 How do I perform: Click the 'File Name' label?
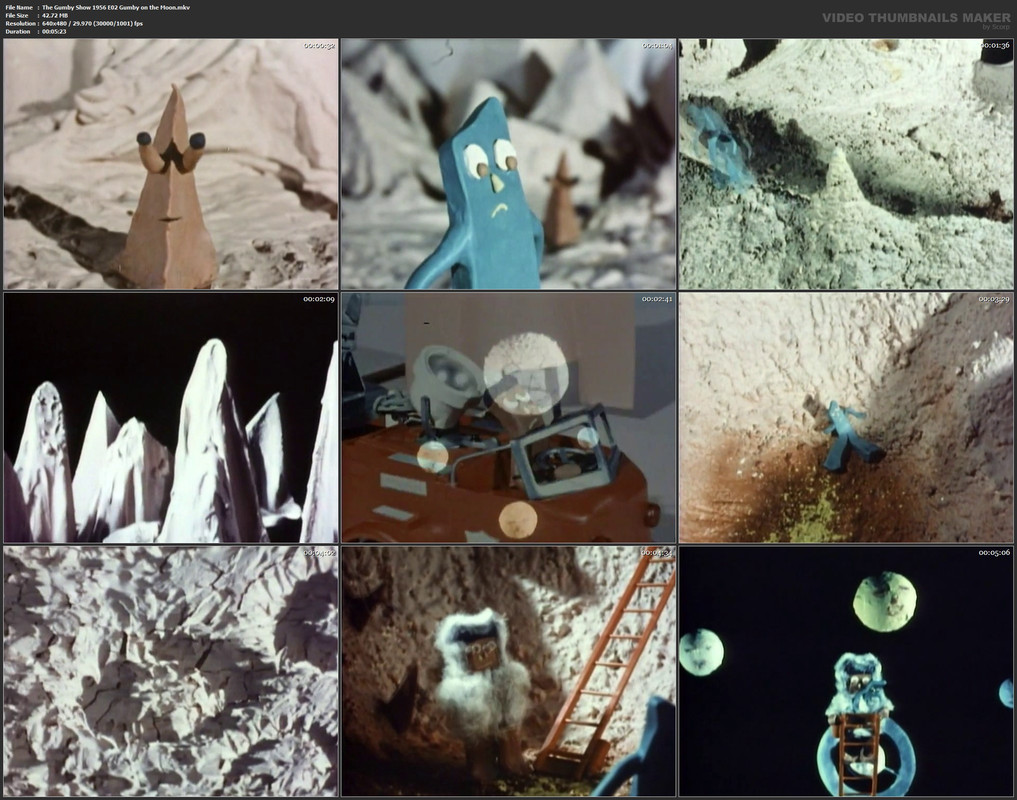[x=19, y=7]
